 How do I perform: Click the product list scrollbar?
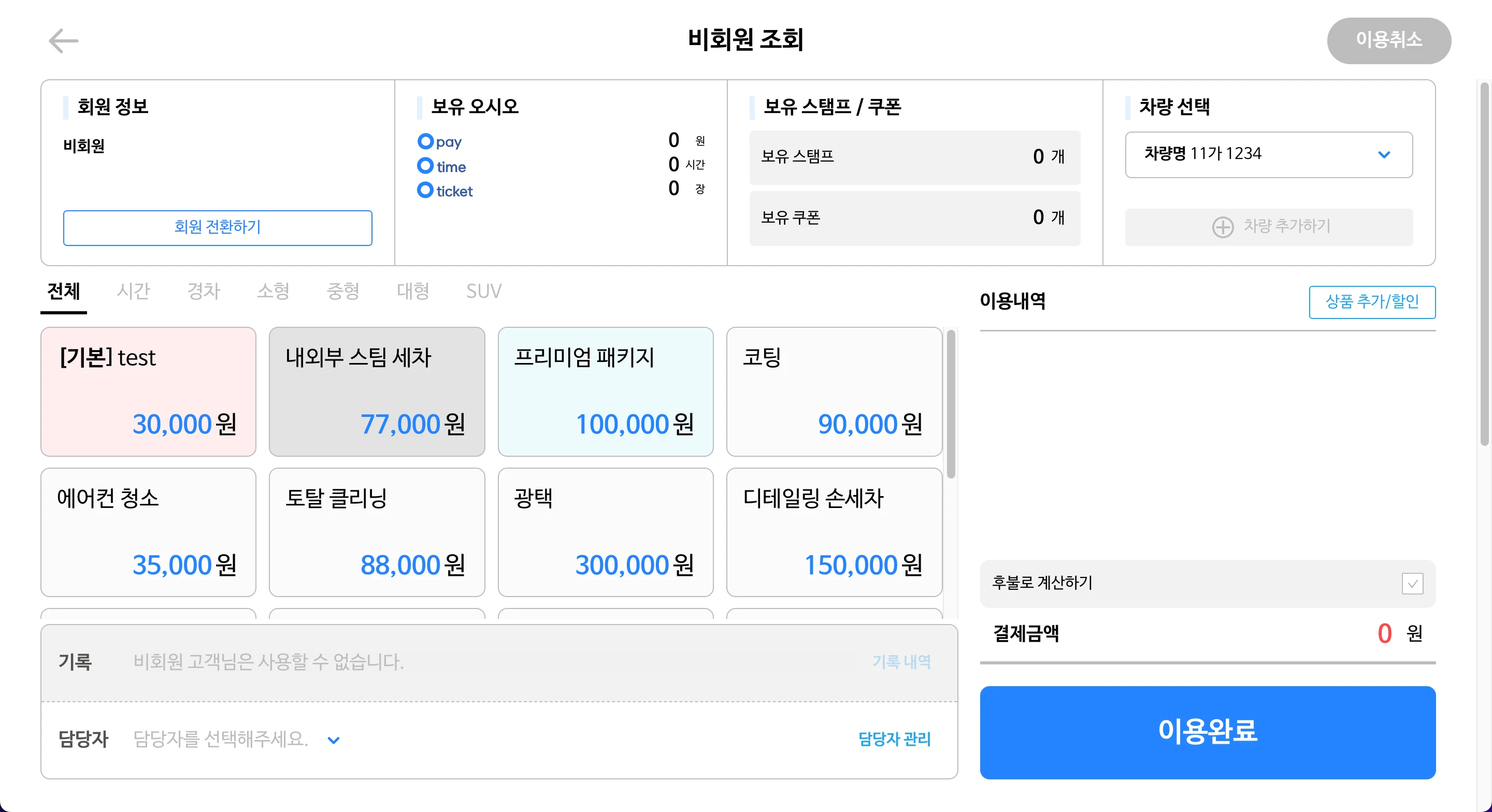[x=951, y=404]
